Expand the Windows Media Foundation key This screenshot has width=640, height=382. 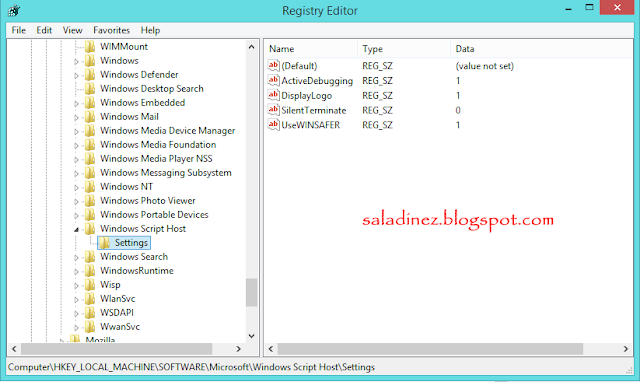pos(76,146)
